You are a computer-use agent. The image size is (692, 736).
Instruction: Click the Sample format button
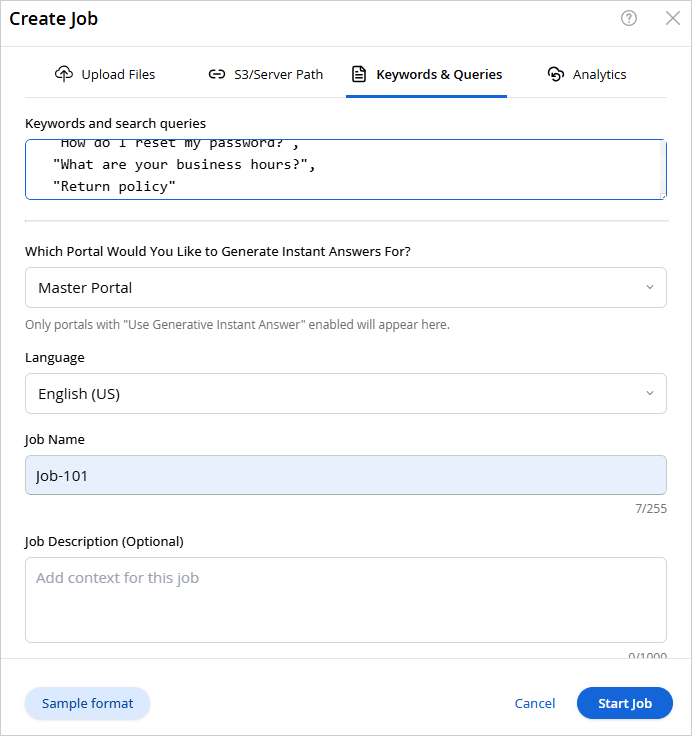pos(87,703)
